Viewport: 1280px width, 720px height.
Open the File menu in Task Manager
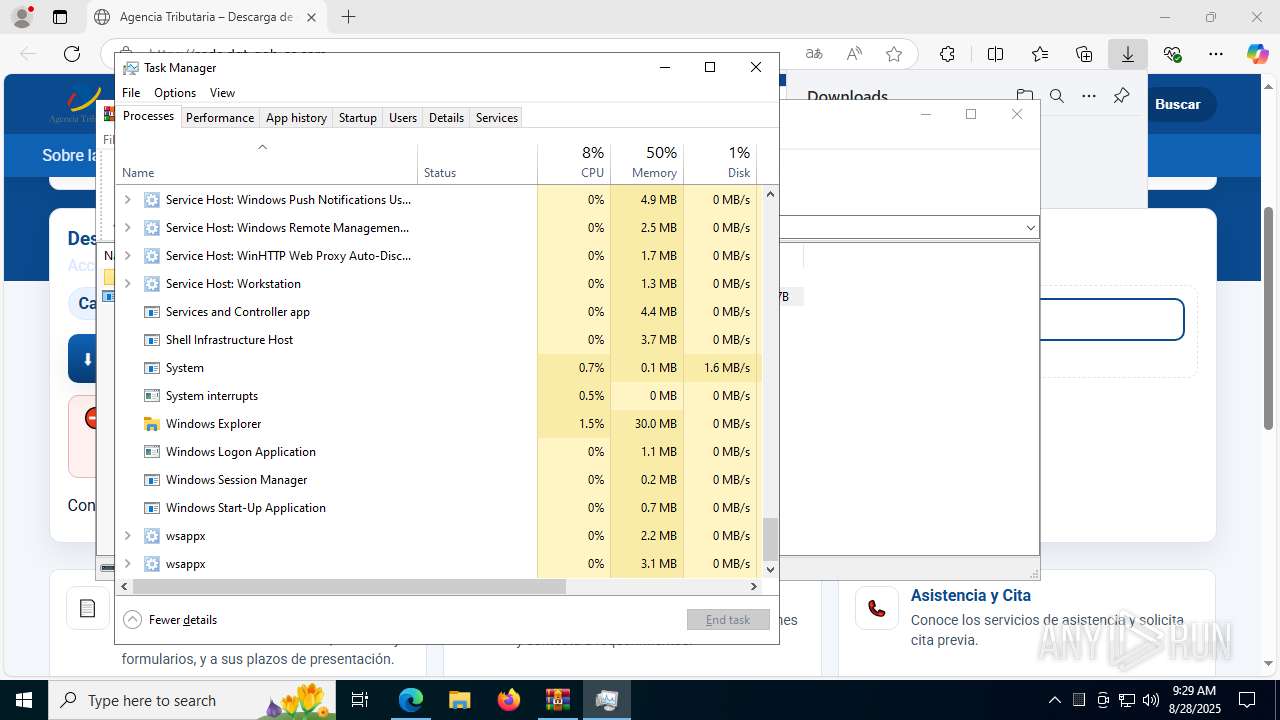tap(131, 93)
